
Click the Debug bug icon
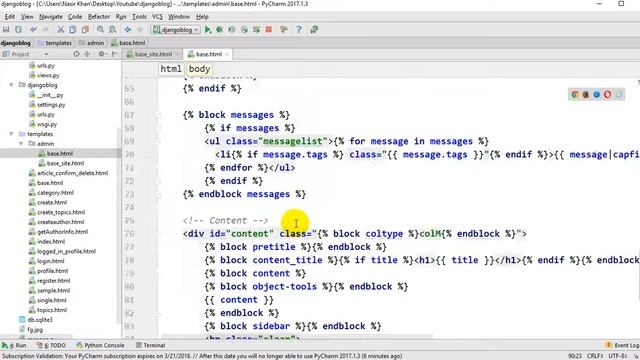[x=220, y=29]
